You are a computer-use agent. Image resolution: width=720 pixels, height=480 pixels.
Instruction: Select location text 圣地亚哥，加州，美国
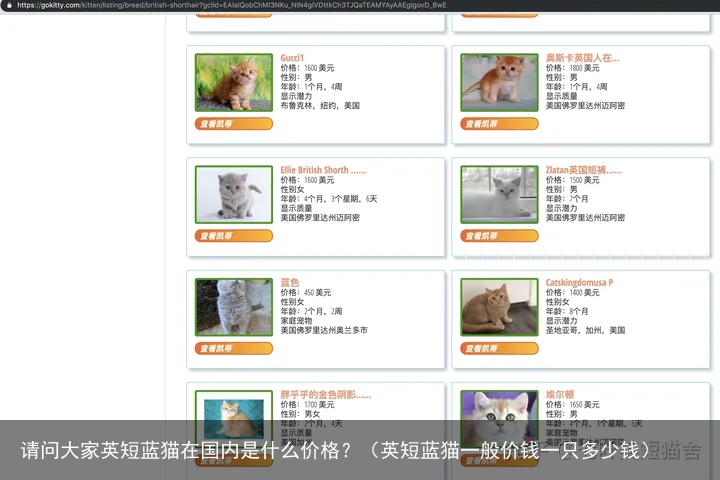(585, 330)
